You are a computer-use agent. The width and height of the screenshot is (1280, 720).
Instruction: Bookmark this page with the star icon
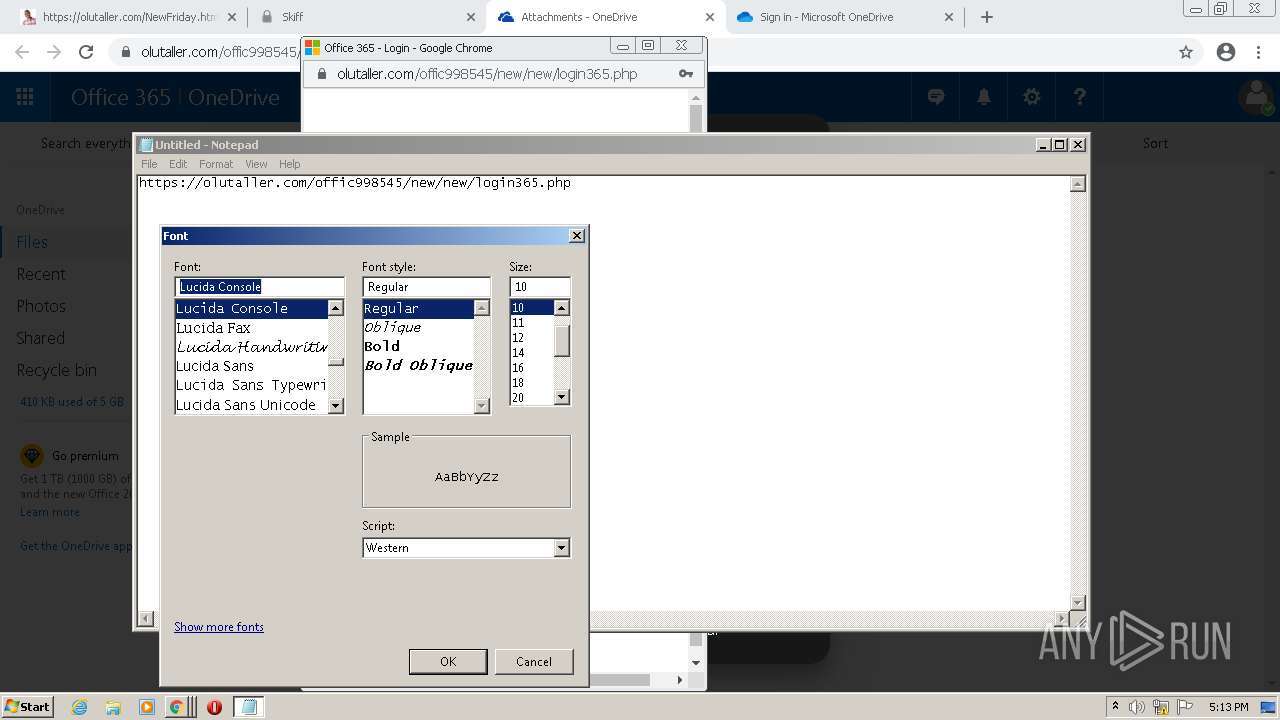1186,52
